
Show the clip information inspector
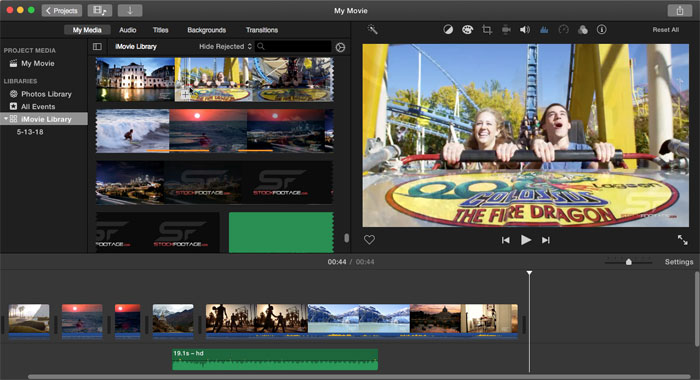[x=602, y=29]
